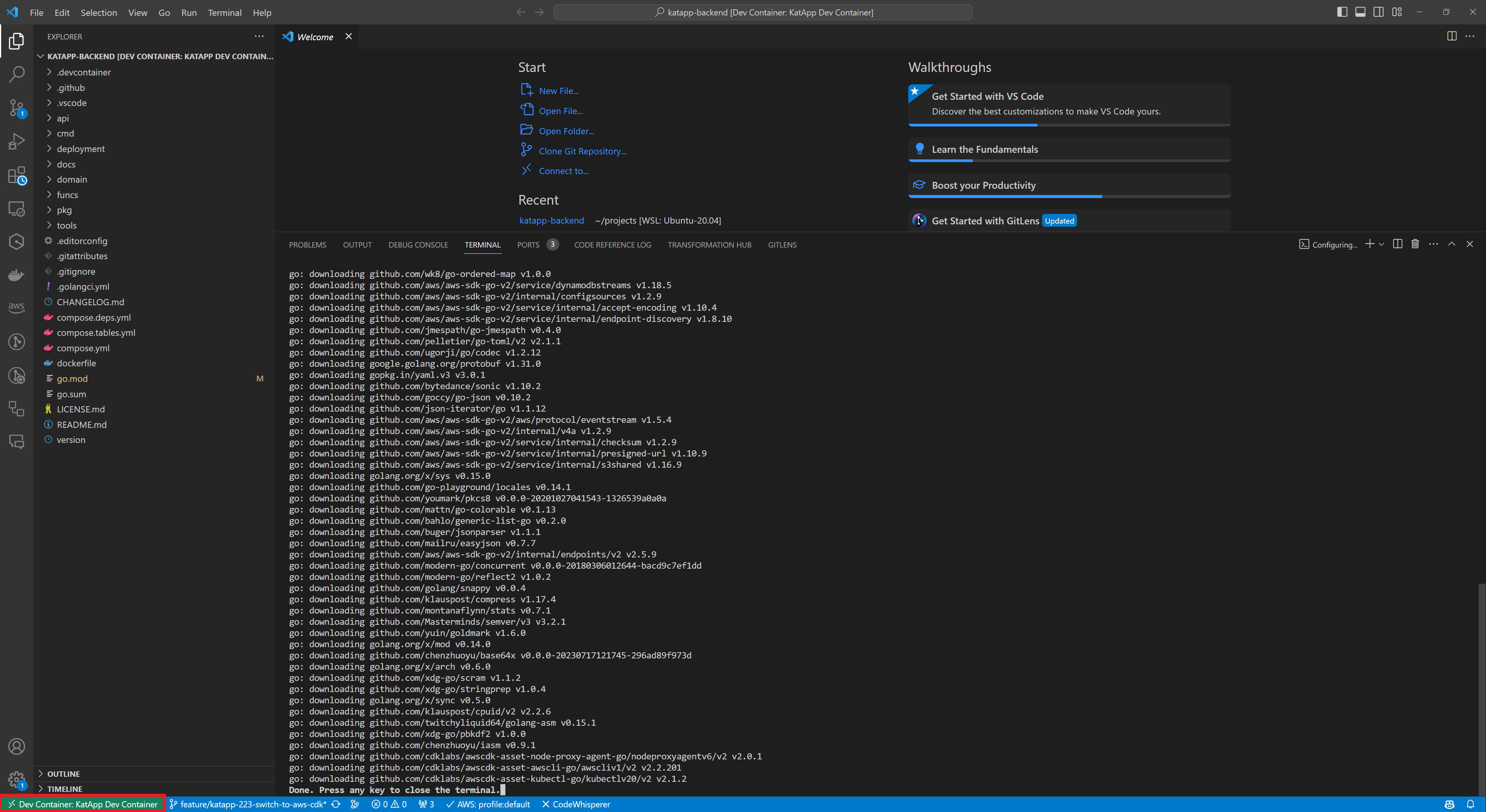Open the terminal launch profile dropdown
The width and height of the screenshot is (1486, 812).
(x=1382, y=244)
